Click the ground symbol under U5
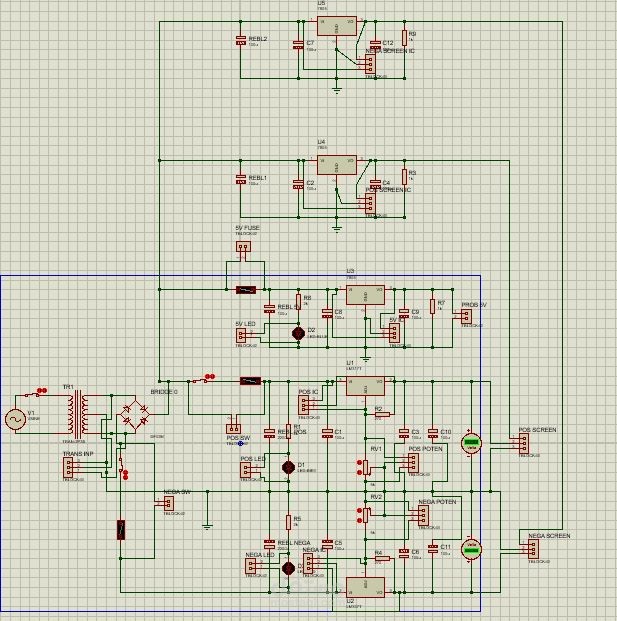 [337, 90]
